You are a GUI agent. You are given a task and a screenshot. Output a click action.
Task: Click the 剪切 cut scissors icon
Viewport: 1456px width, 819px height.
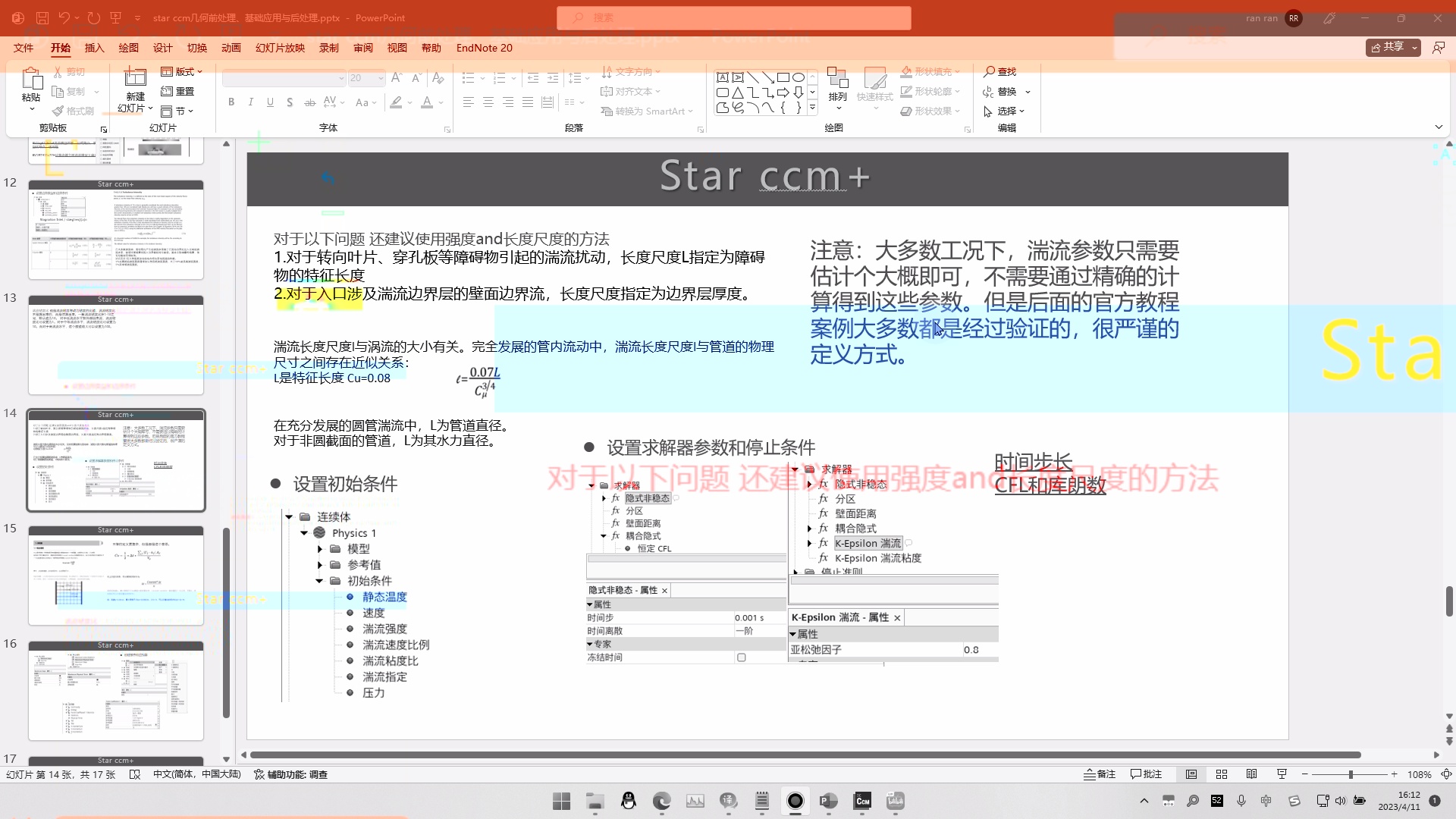pos(58,71)
